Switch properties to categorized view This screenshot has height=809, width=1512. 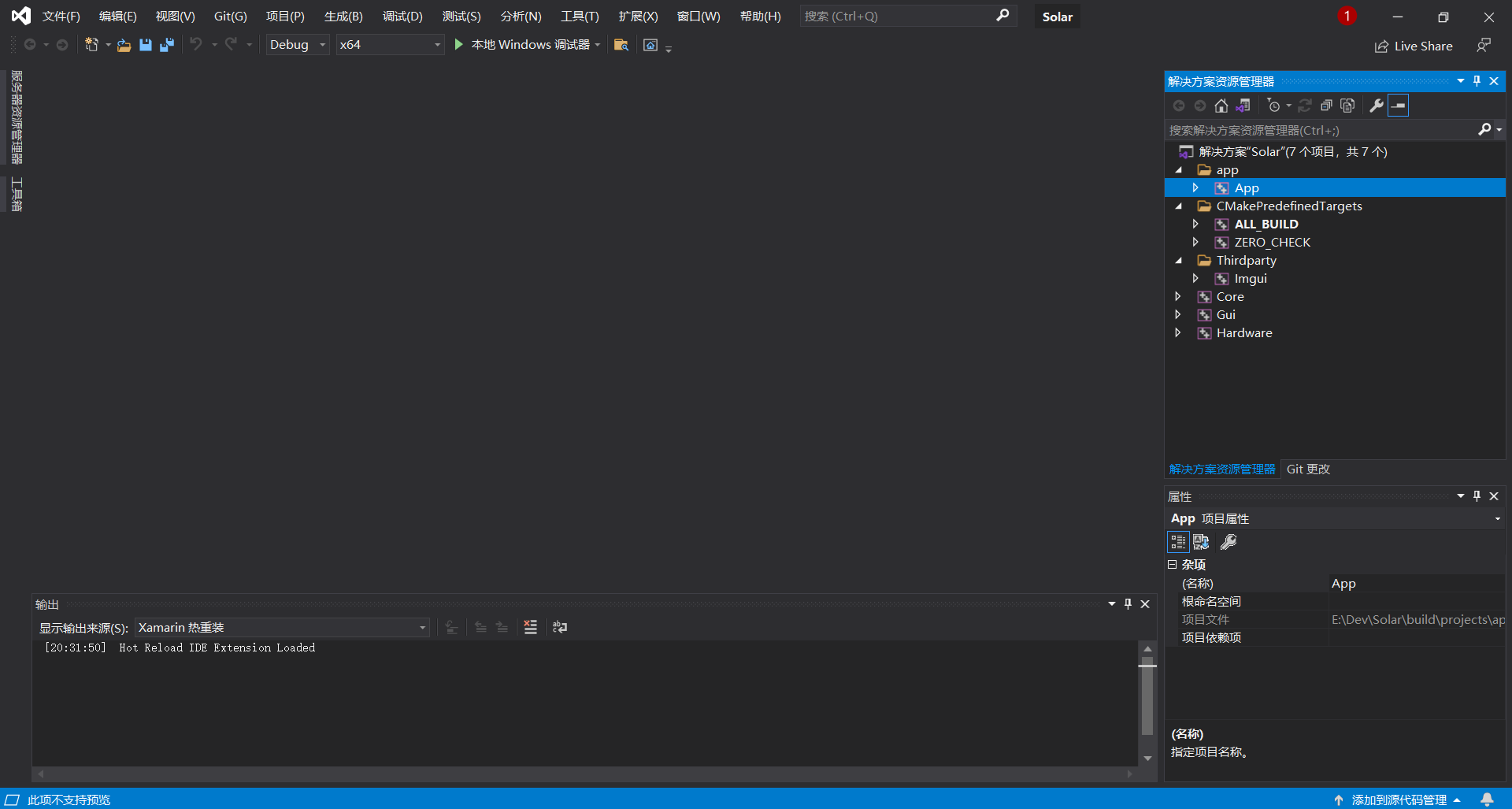coord(1178,542)
